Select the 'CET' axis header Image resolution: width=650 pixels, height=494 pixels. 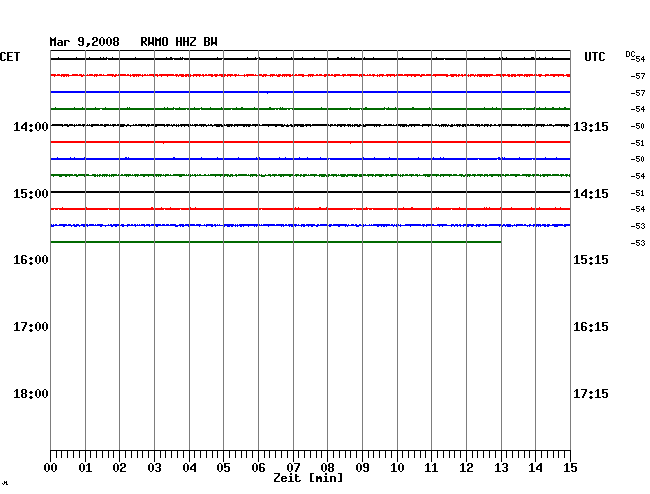click(x=10, y=57)
